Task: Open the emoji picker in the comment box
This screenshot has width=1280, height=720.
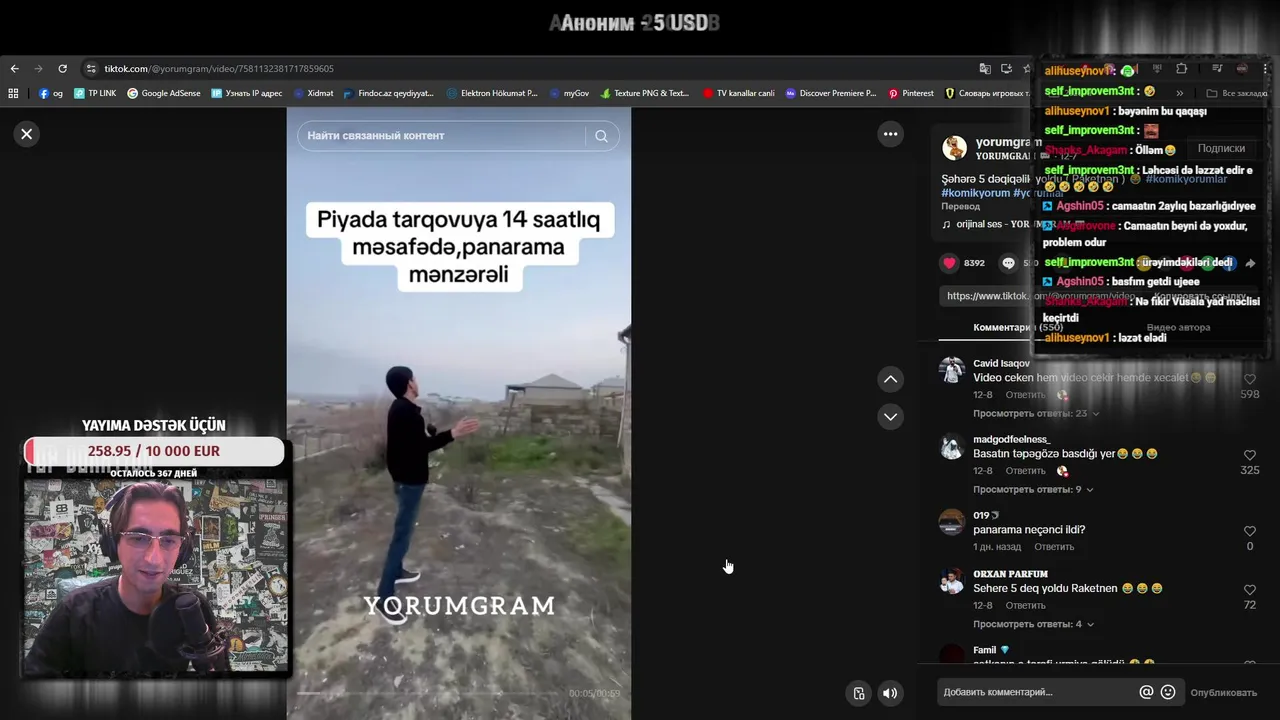Action: tap(1167, 692)
